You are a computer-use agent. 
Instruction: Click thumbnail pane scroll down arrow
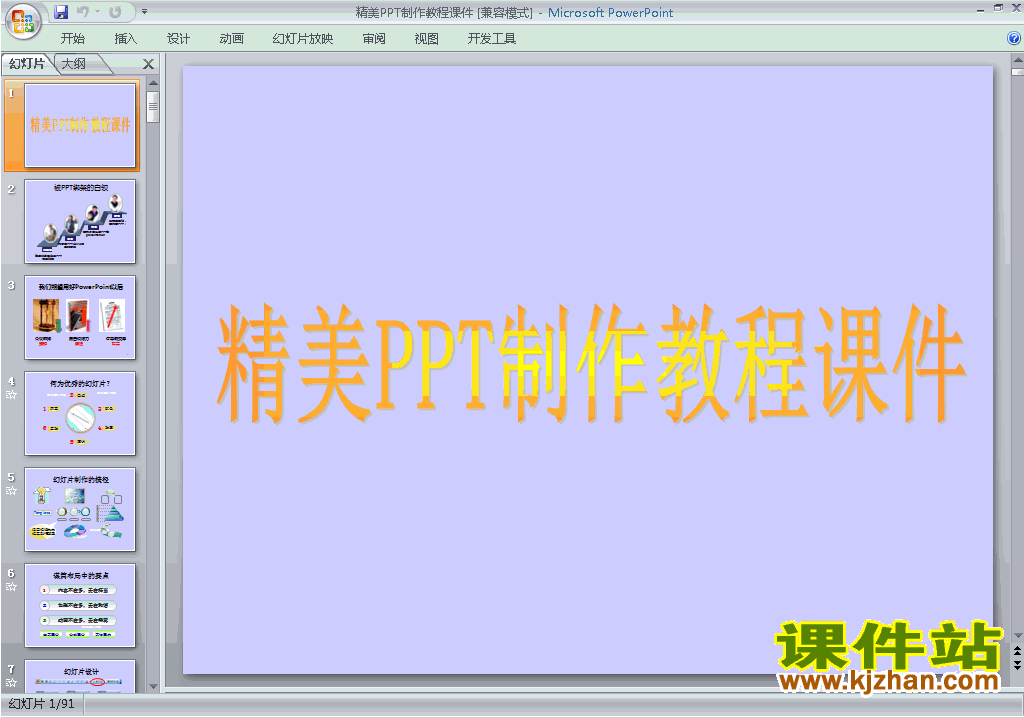coord(153,687)
